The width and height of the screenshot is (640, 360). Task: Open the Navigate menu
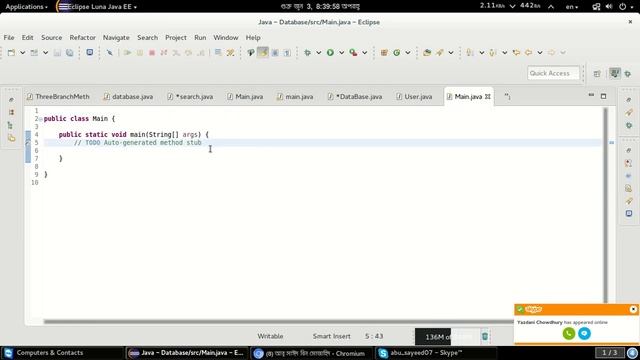(116, 38)
